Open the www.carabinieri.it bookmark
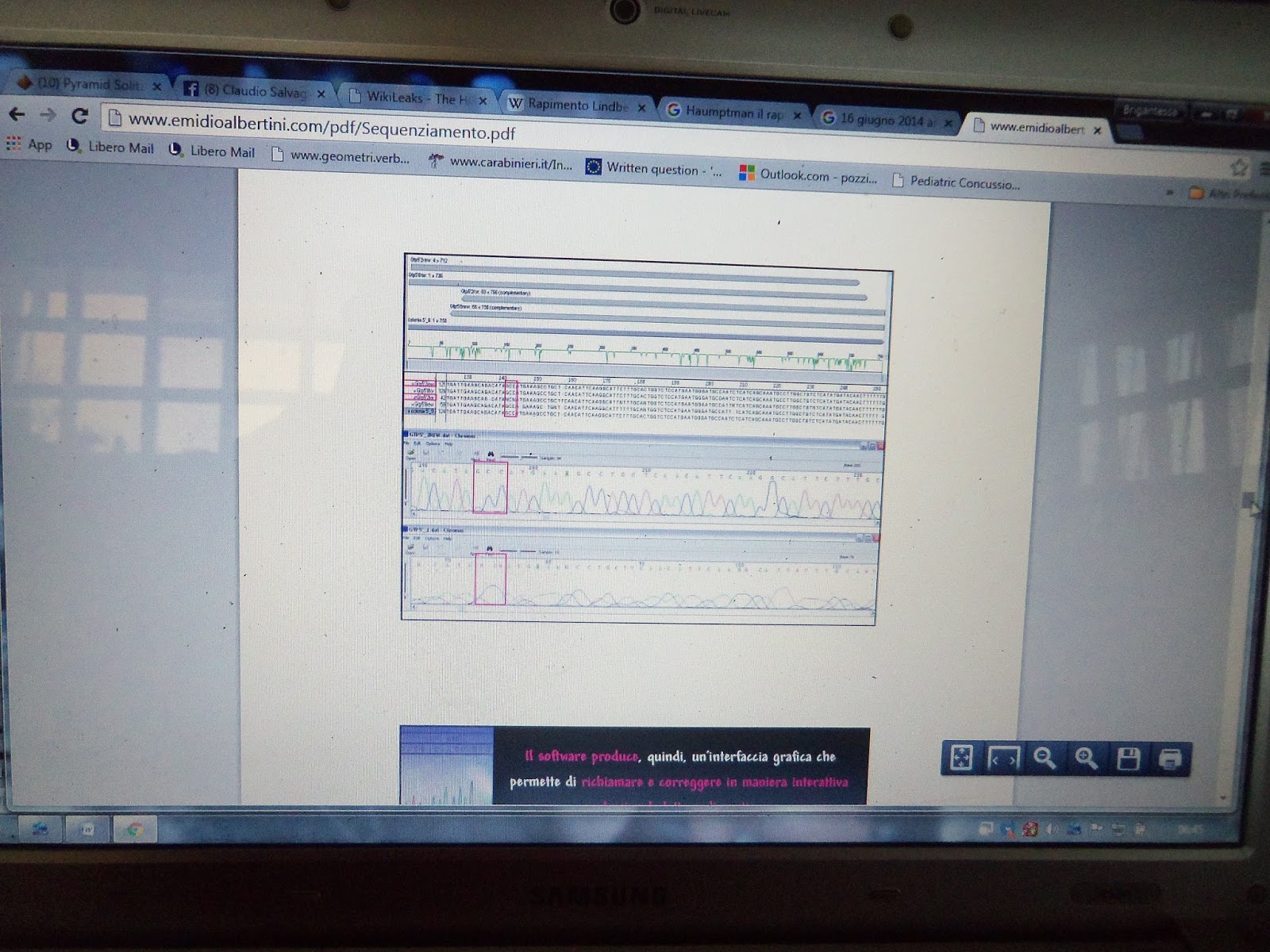This screenshot has width=1270, height=952. point(500,163)
